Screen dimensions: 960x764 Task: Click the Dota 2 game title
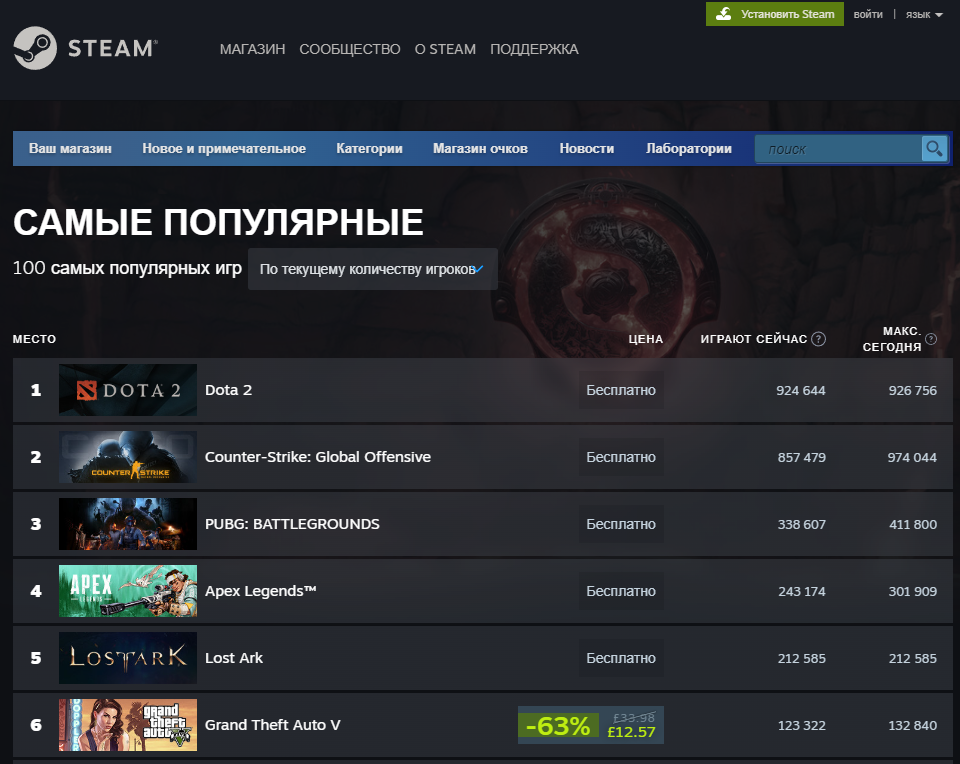click(228, 390)
